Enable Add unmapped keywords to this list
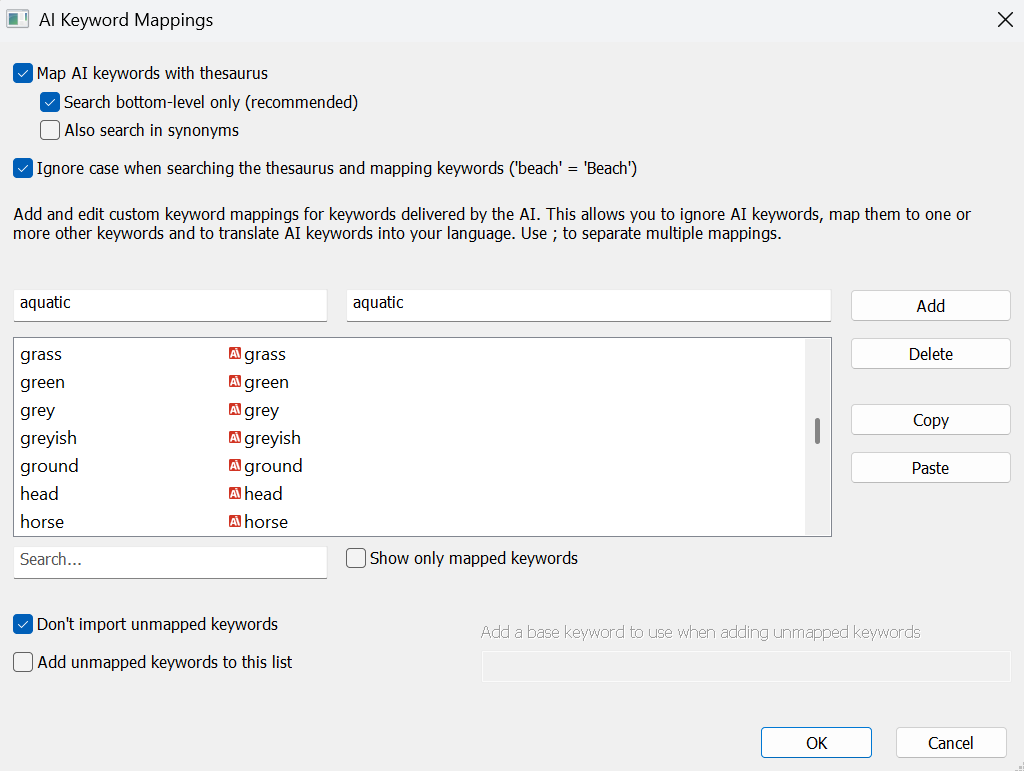The image size is (1024, 771). coord(23,662)
